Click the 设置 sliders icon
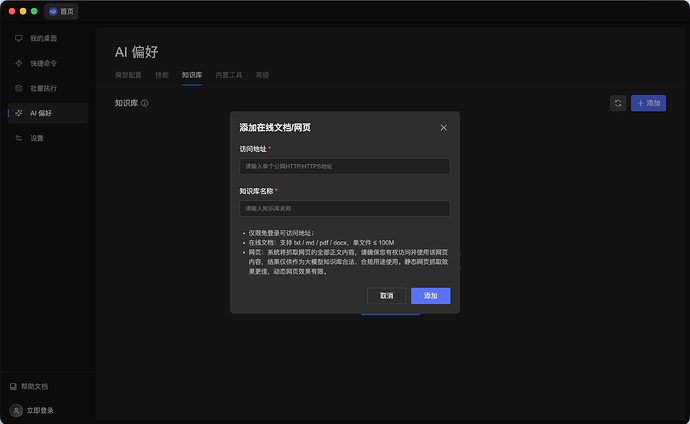Screen dimensions: 690x424 coord(18,138)
